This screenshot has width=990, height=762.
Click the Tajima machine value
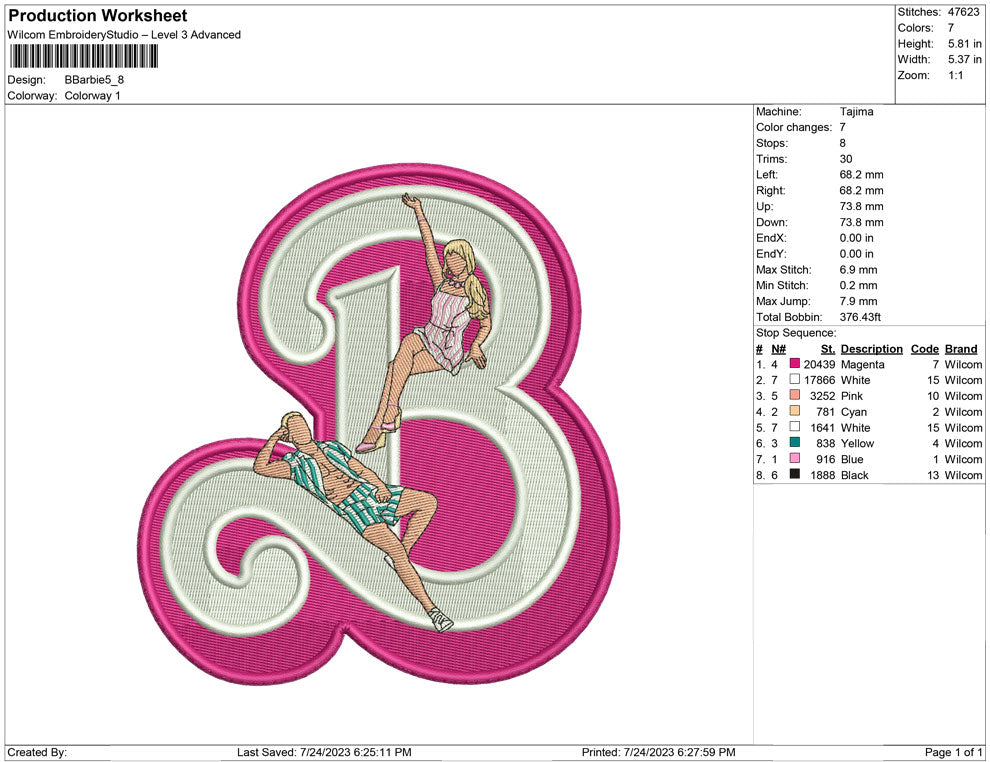(857, 112)
